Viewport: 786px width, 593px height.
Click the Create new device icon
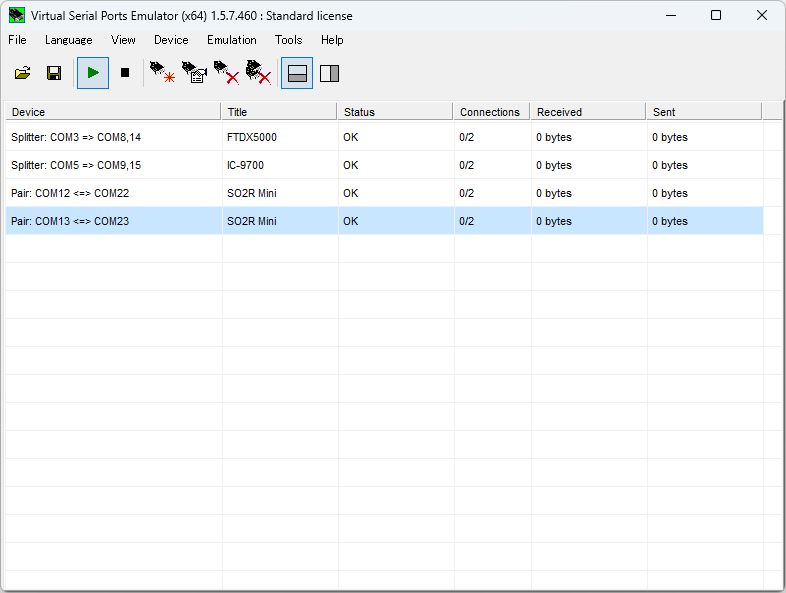(162, 73)
